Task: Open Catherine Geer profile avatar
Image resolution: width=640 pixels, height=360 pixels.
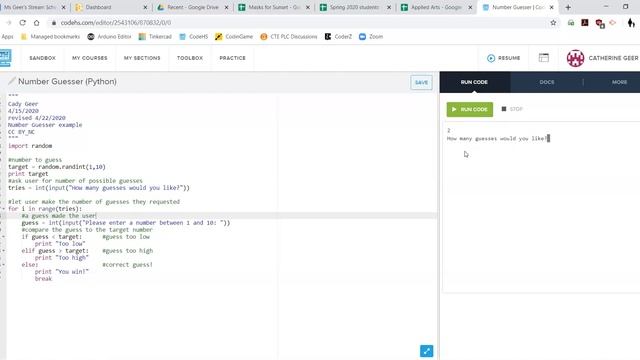Action: pos(575,58)
